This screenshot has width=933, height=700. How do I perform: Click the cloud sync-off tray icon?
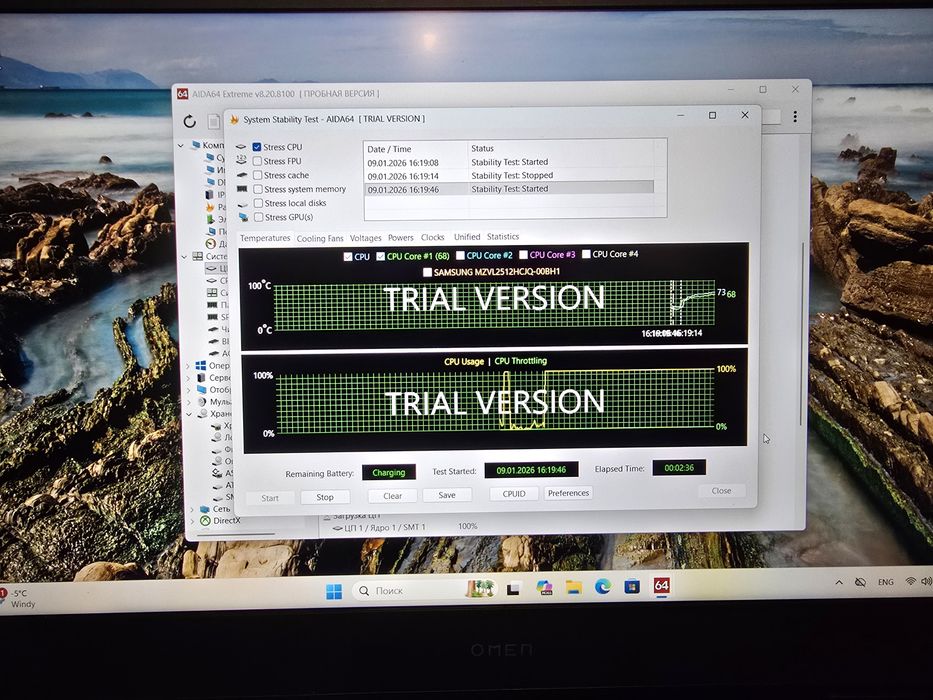[860, 582]
